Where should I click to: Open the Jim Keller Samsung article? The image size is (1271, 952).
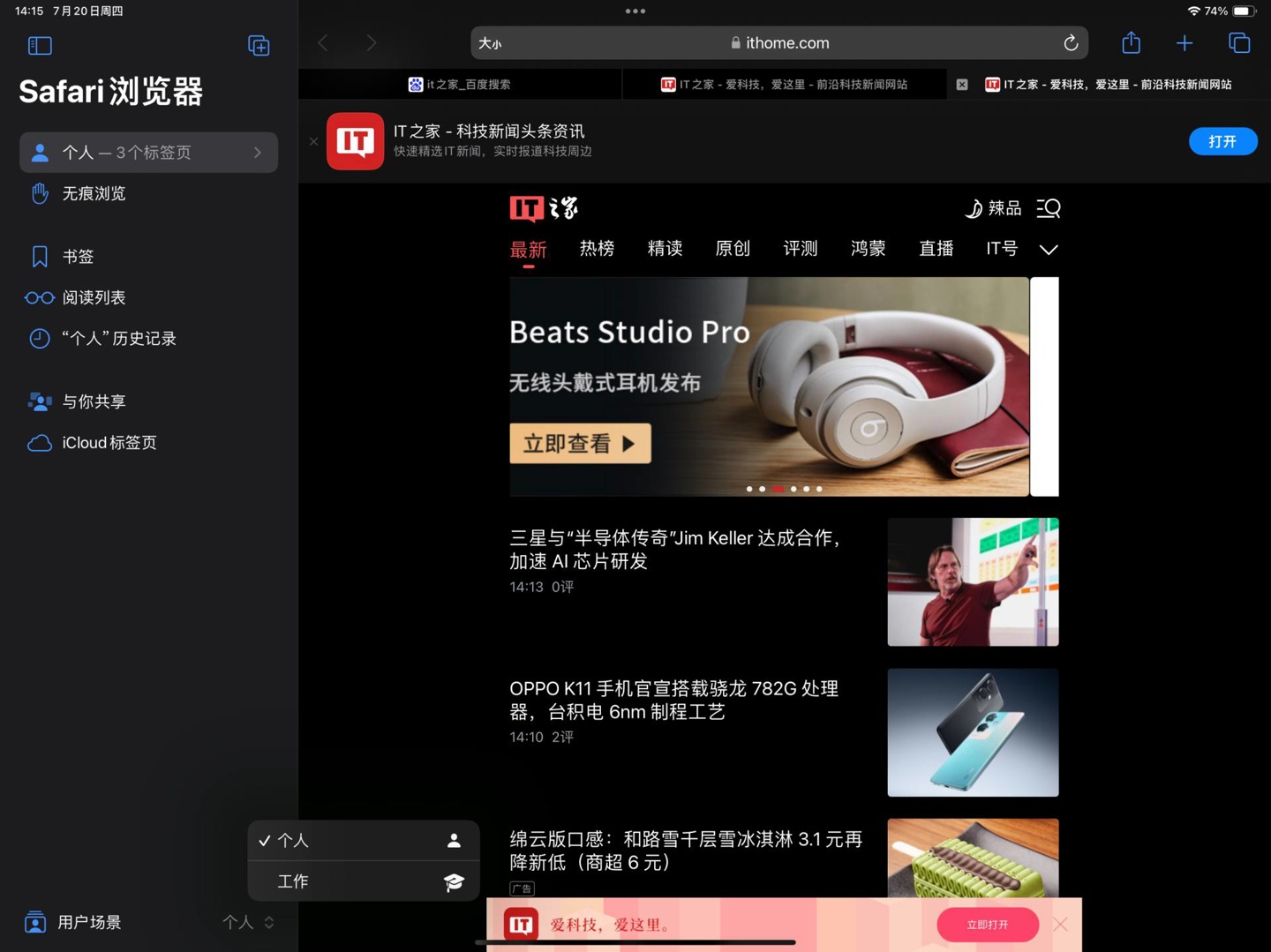click(675, 550)
